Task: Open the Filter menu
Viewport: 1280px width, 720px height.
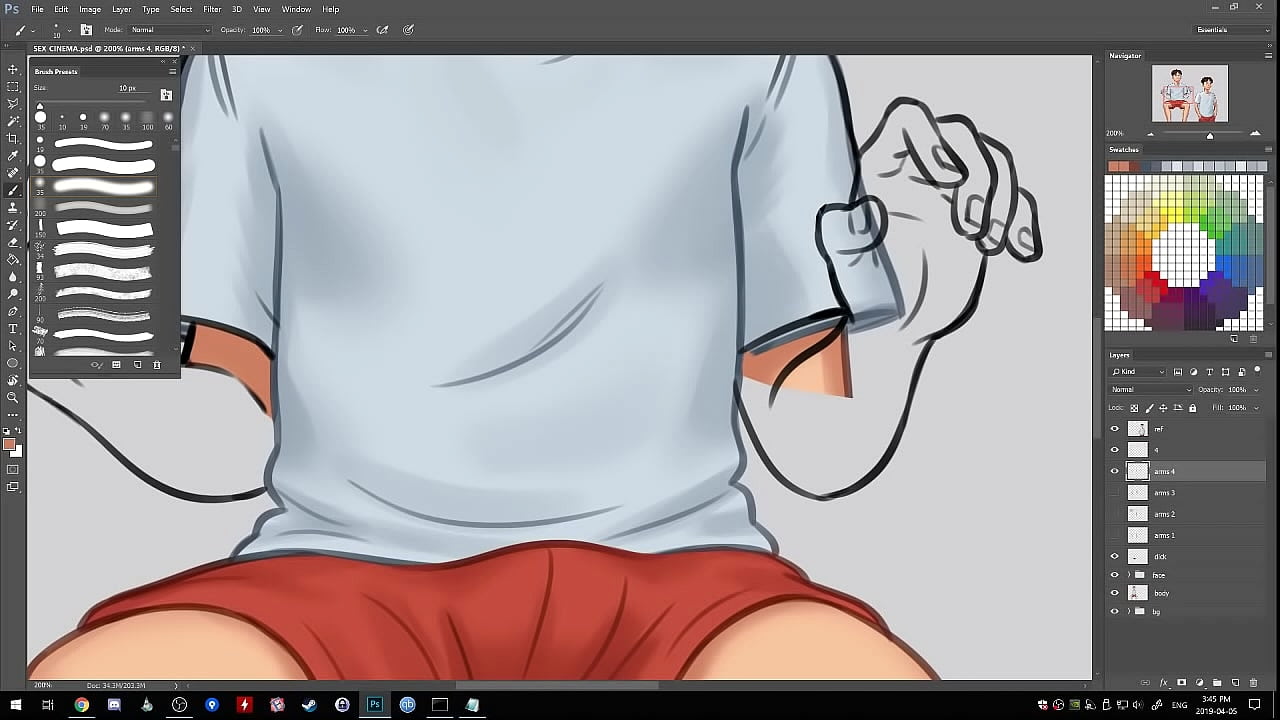Action: pos(212,9)
